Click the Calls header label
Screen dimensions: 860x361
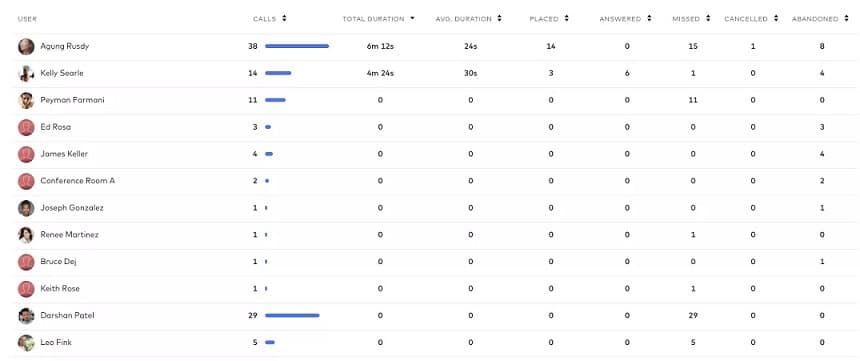click(x=264, y=19)
